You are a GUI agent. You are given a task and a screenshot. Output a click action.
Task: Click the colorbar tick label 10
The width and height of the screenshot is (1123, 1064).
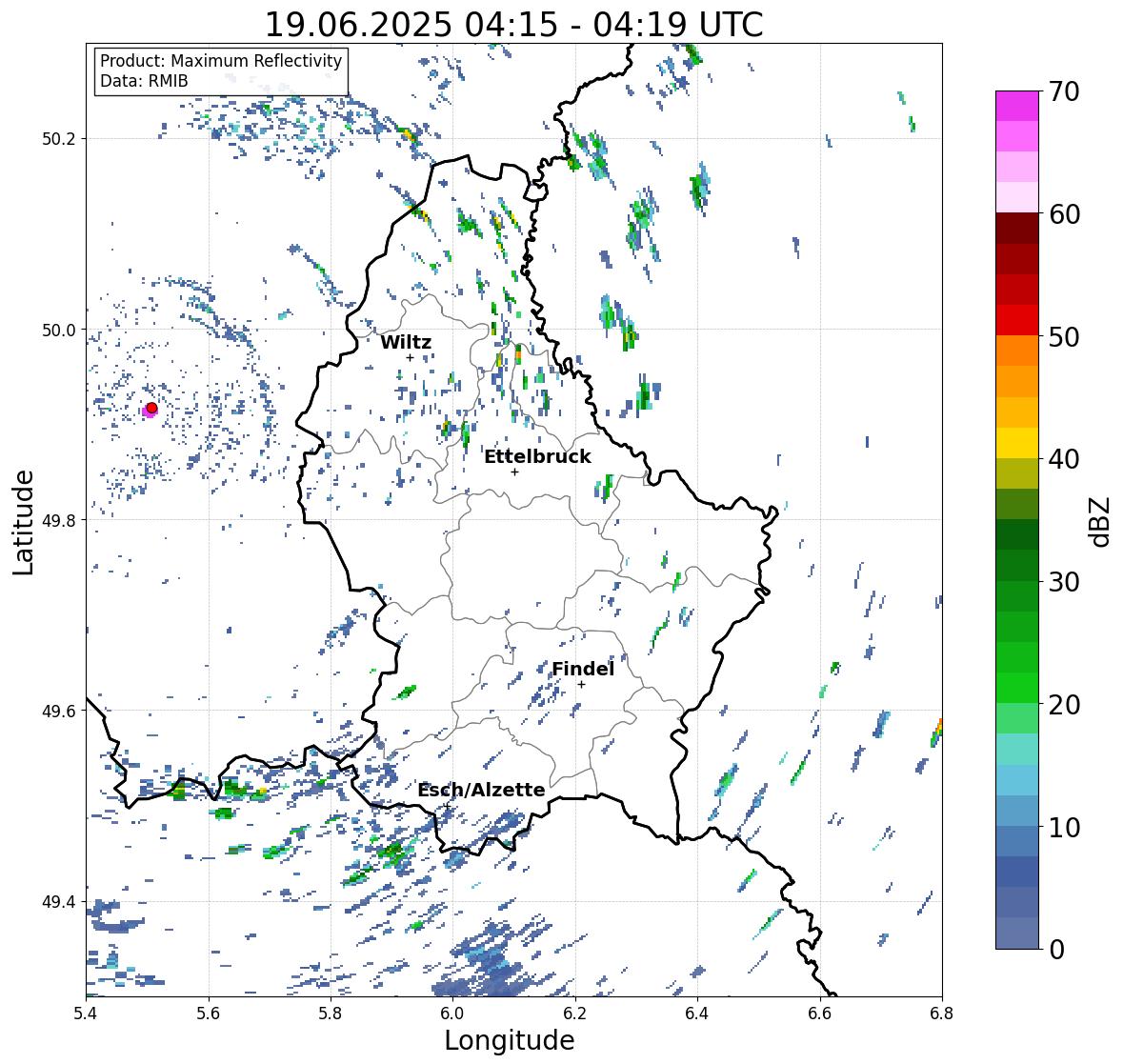coord(1064,827)
